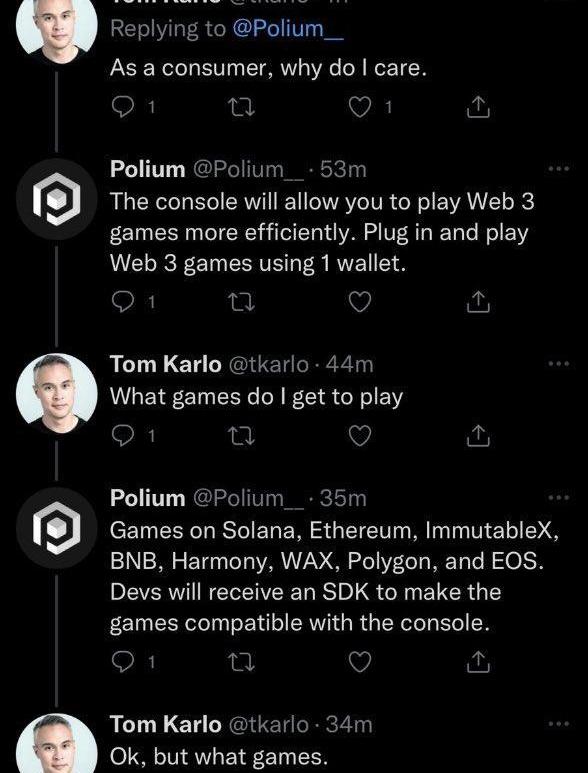Like Polium's '1 wallet' tweet

pyautogui.click(x=360, y=302)
